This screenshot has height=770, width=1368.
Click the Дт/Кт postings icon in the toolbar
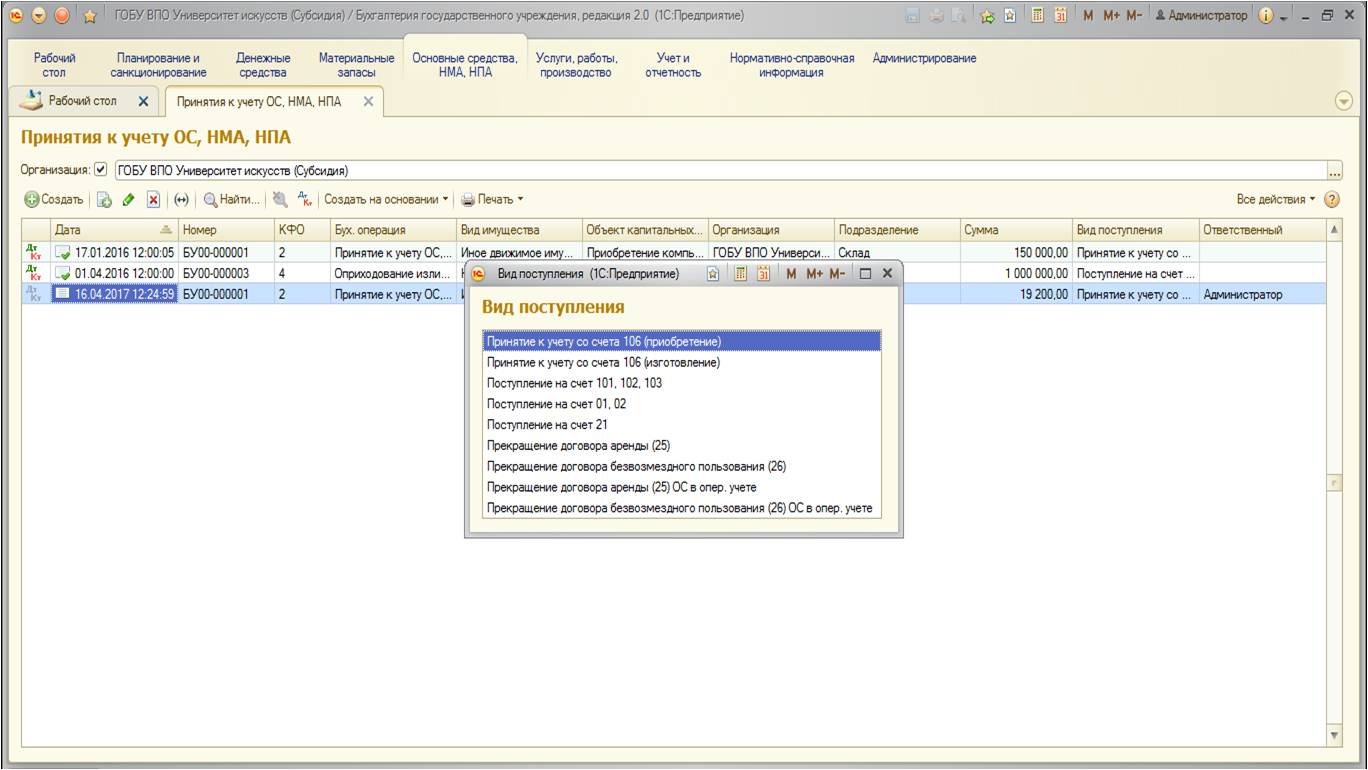(306, 200)
